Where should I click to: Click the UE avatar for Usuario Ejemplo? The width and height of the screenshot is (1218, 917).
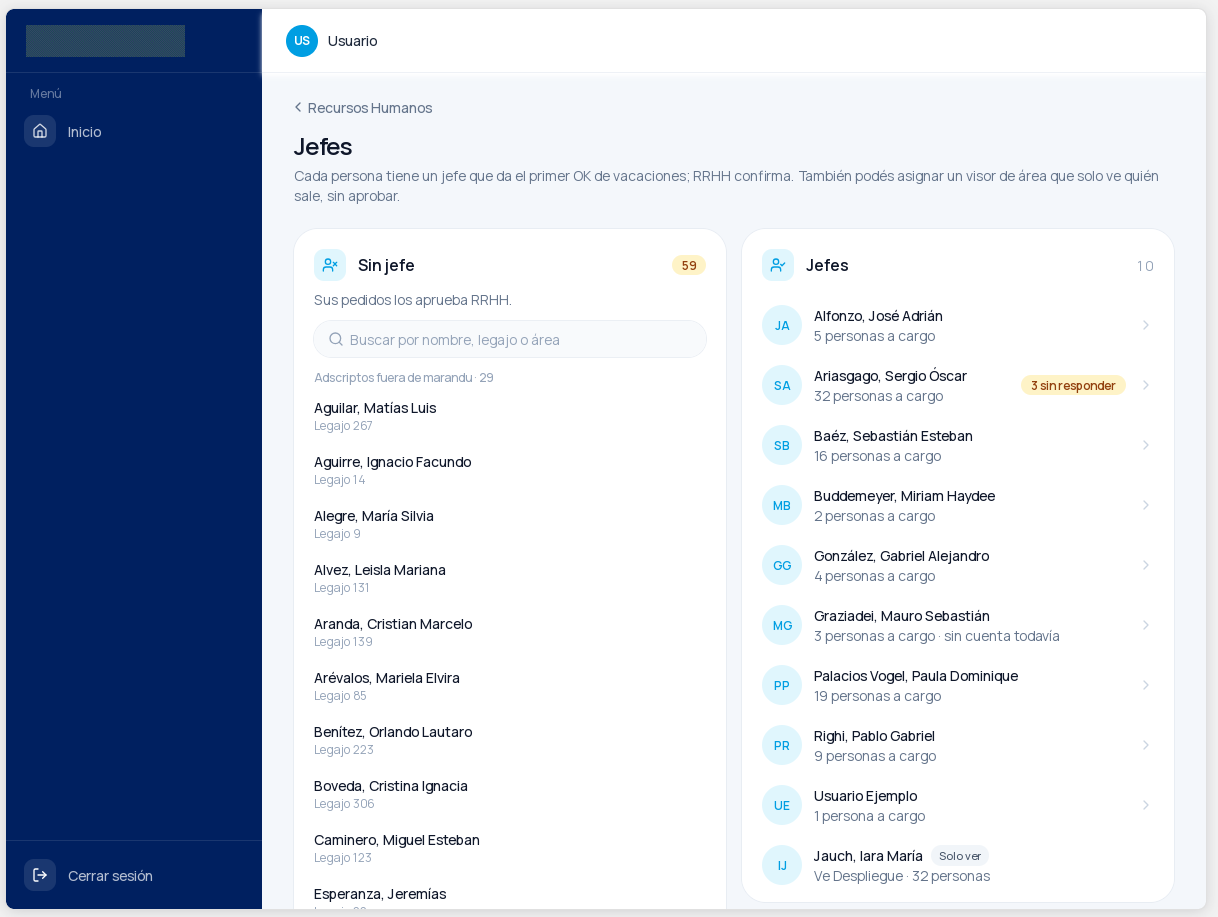coord(782,805)
